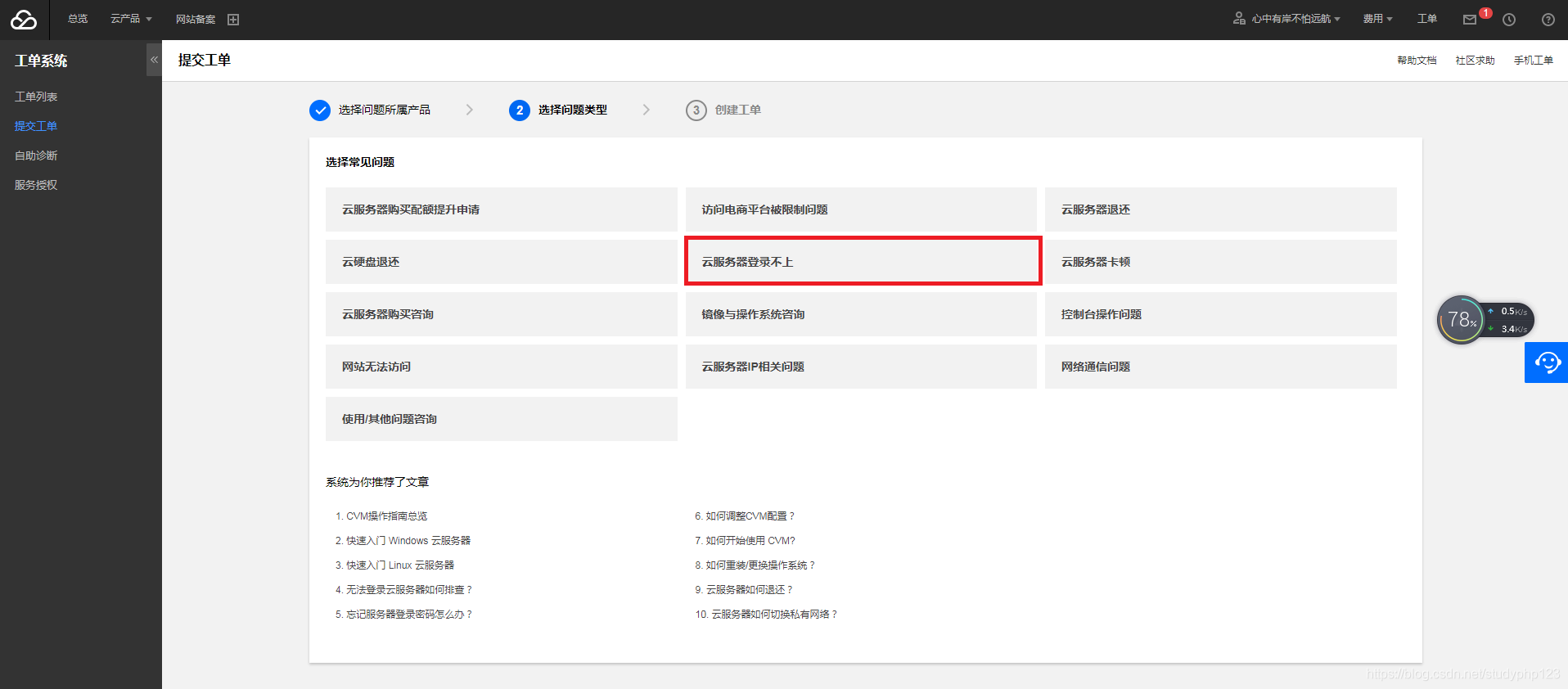Choose 镜像与操作系统咨询 issue type
Screen dimensions: 1568x689
pos(861,314)
